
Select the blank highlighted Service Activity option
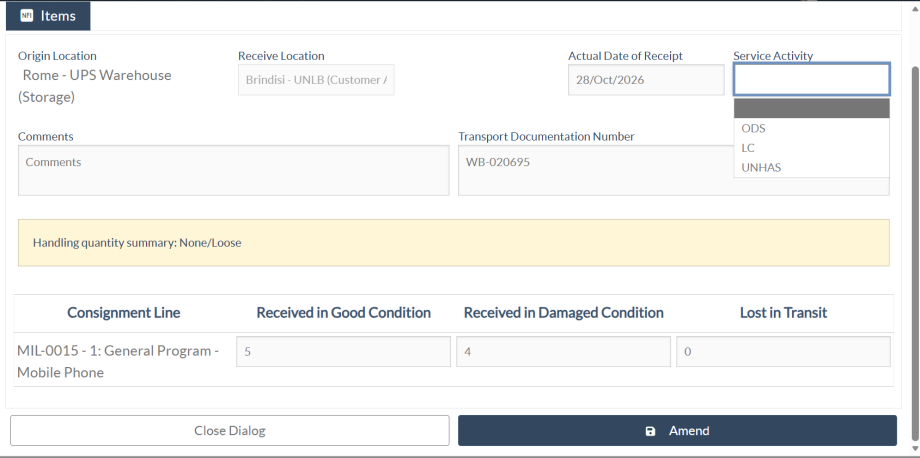point(811,108)
